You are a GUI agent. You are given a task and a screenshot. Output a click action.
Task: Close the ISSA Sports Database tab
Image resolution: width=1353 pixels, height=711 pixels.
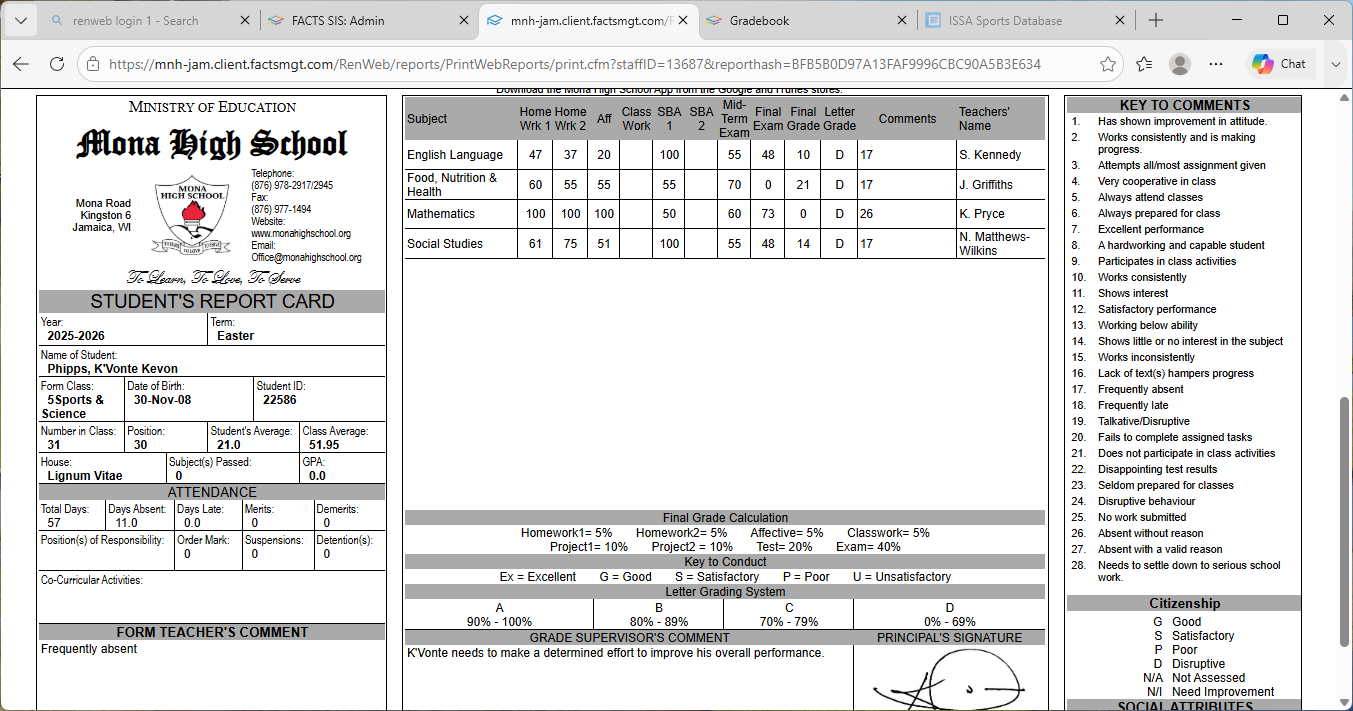tap(1119, 20)
